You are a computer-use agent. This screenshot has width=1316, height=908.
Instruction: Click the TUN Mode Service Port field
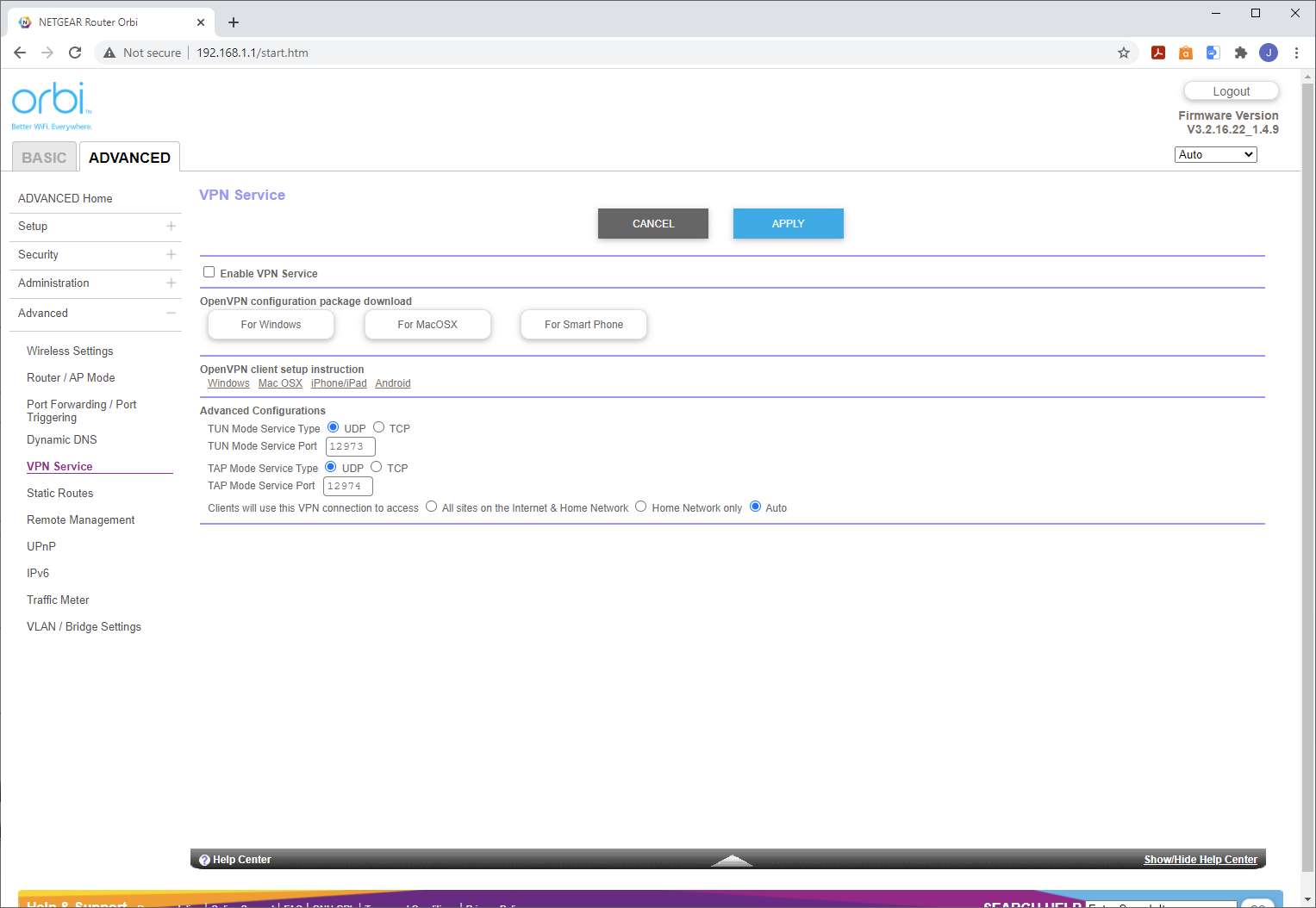tap(350, 446)
